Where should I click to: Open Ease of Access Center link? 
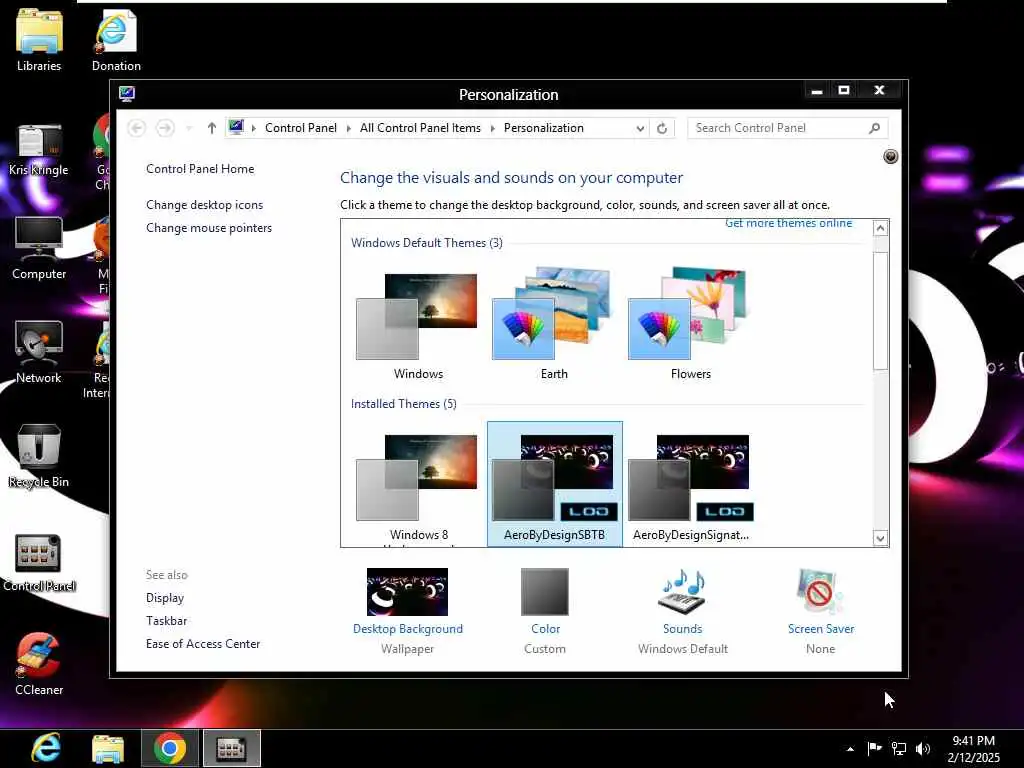click(x=203, y=643)
